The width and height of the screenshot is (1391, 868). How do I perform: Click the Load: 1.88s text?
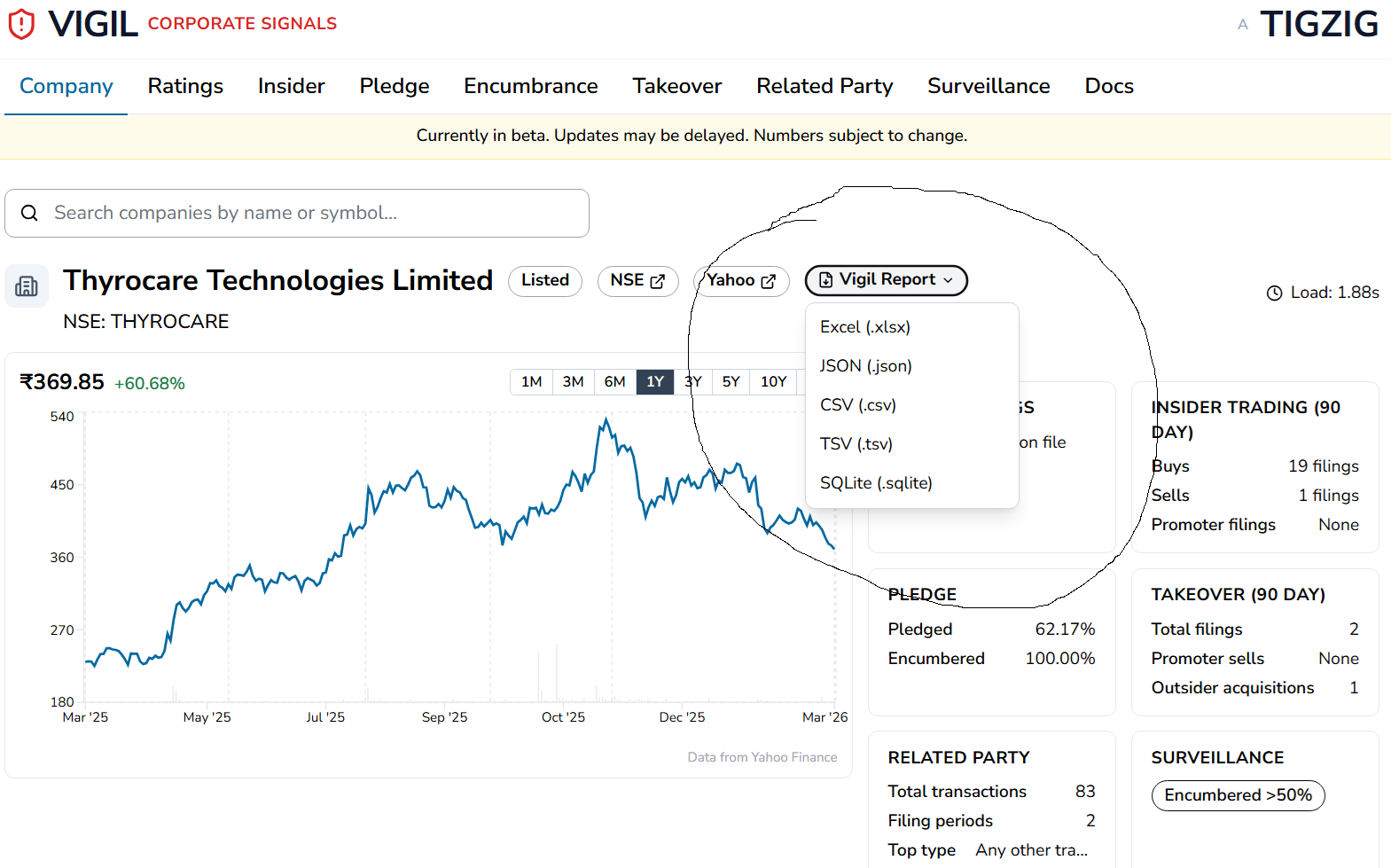pos(1334,293)
